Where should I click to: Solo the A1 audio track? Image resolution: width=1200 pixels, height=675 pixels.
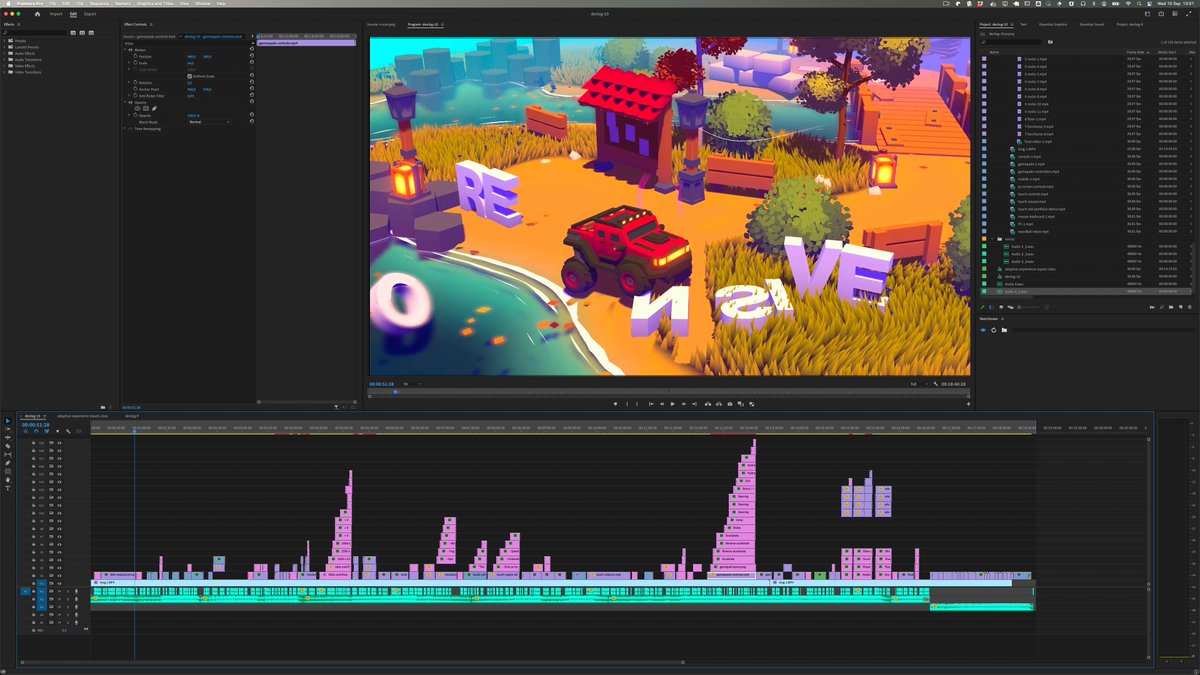click(x=68, y=591)
